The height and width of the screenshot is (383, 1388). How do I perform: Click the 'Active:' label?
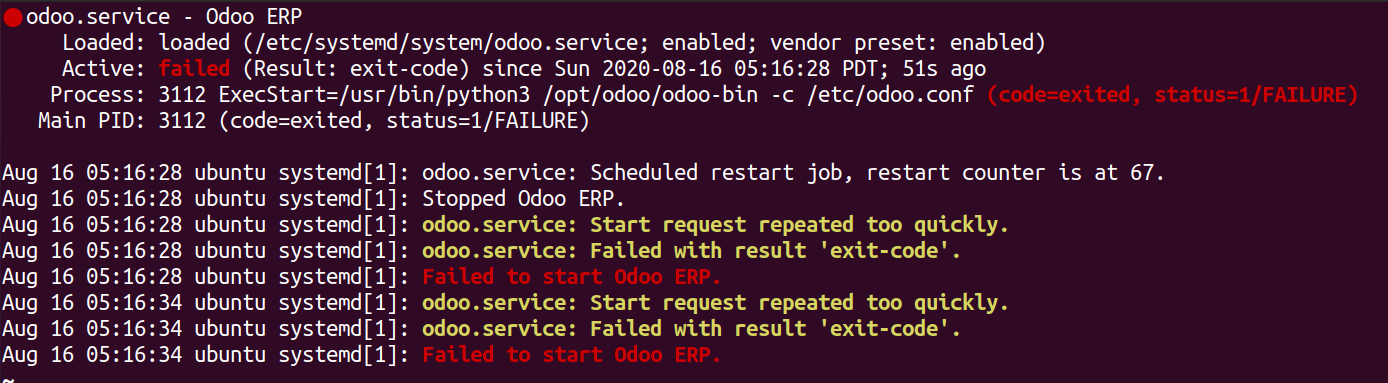coord(104,69)
